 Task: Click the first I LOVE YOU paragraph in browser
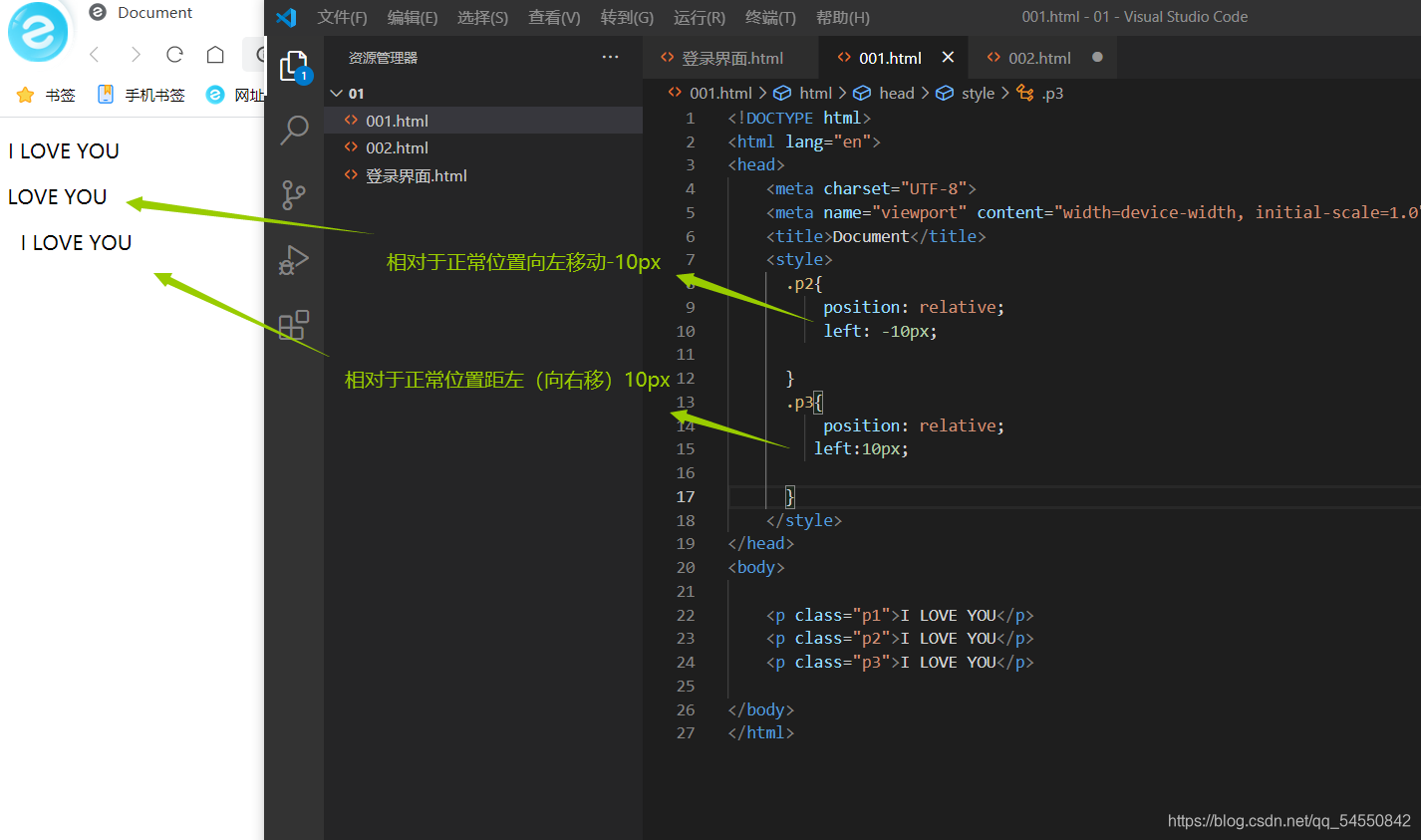click(x=64, y=151)
